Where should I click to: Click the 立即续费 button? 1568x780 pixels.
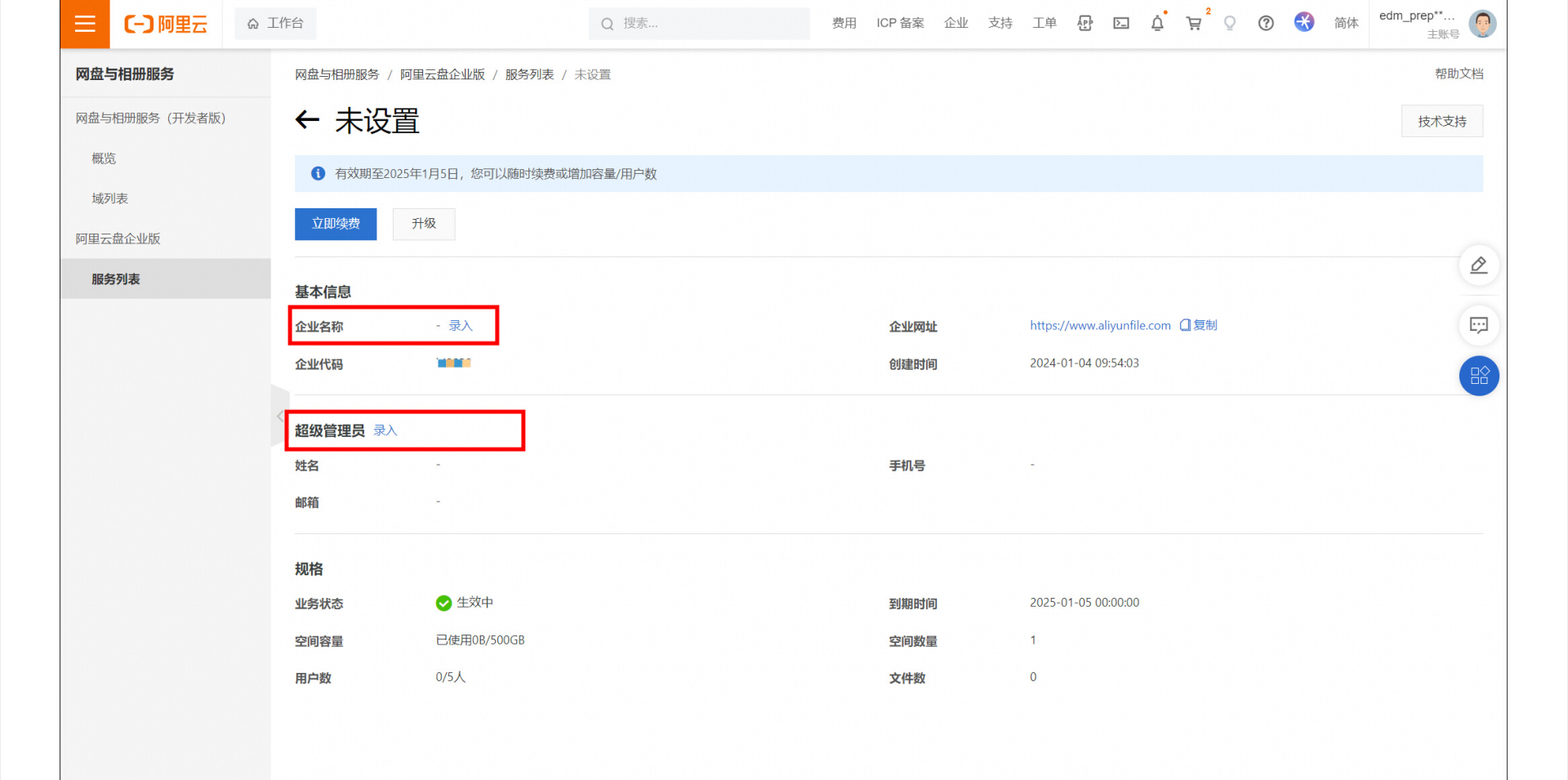pyautogui.click(x=336, y=224)
